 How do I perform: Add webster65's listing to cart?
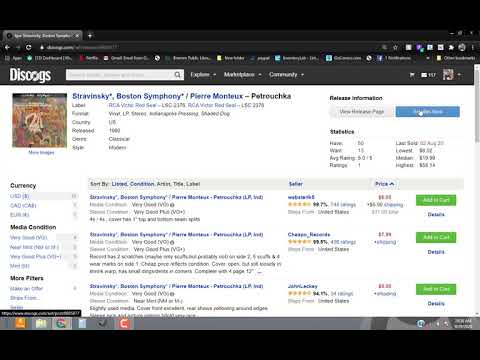click(x=436, y=200)
